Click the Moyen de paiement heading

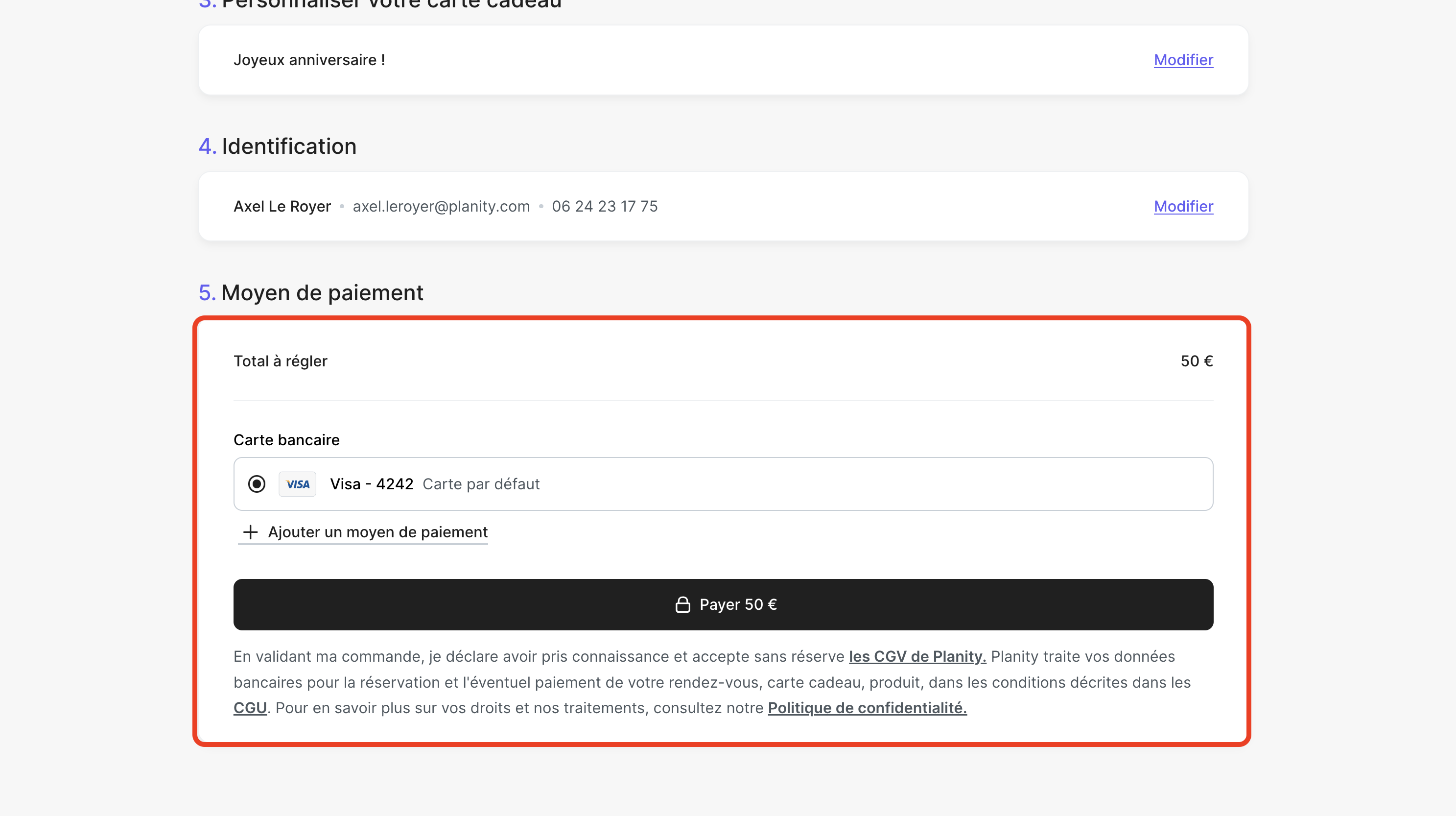click(322, 293)
